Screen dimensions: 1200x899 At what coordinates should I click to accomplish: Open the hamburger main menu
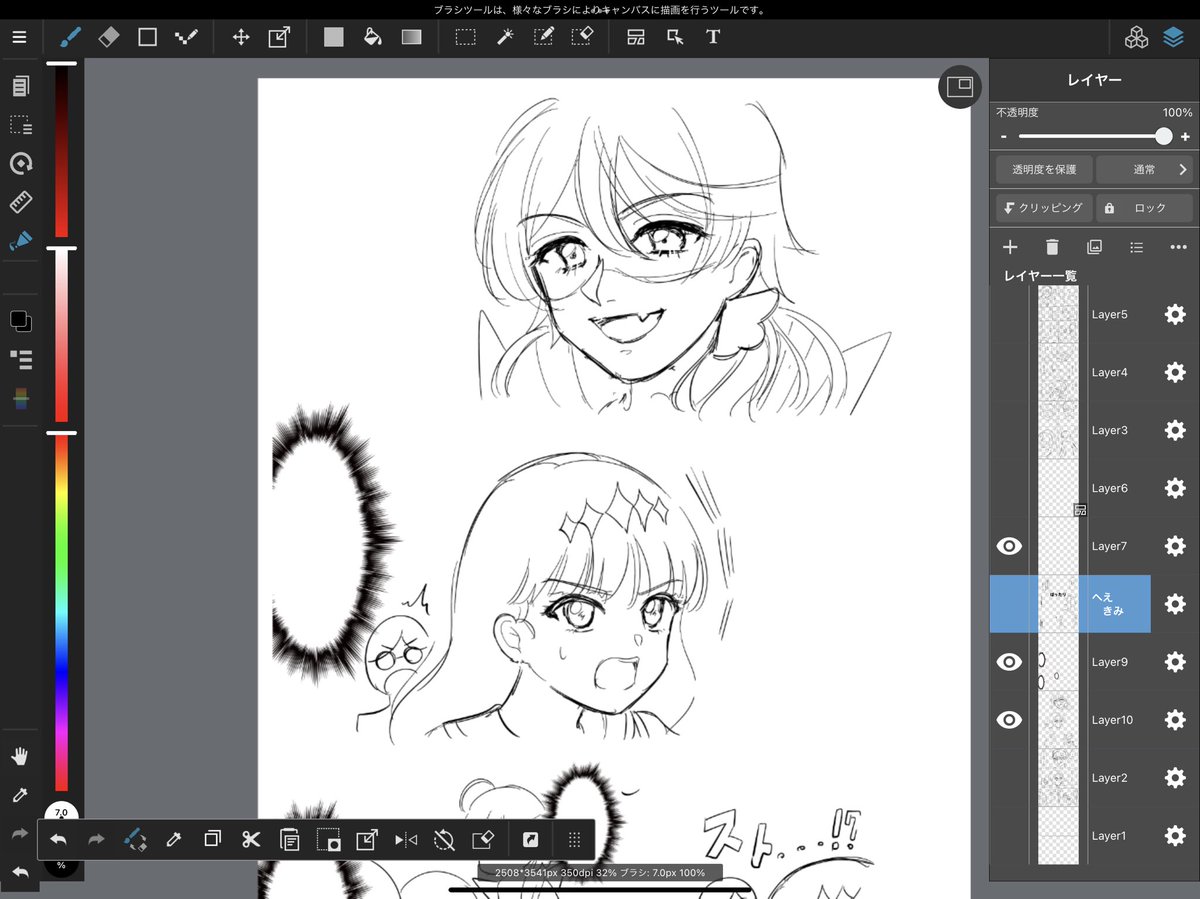pos(20,37)
